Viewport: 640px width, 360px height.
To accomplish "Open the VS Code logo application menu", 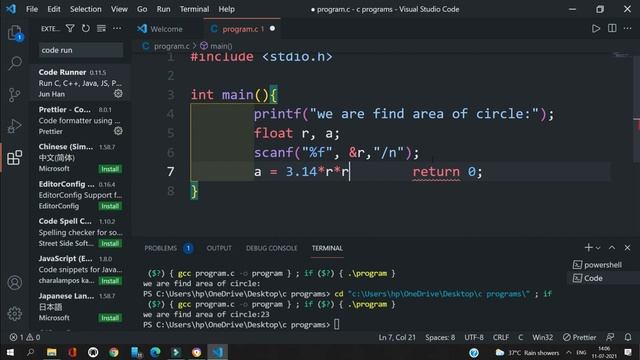I will tap(11, 9).
